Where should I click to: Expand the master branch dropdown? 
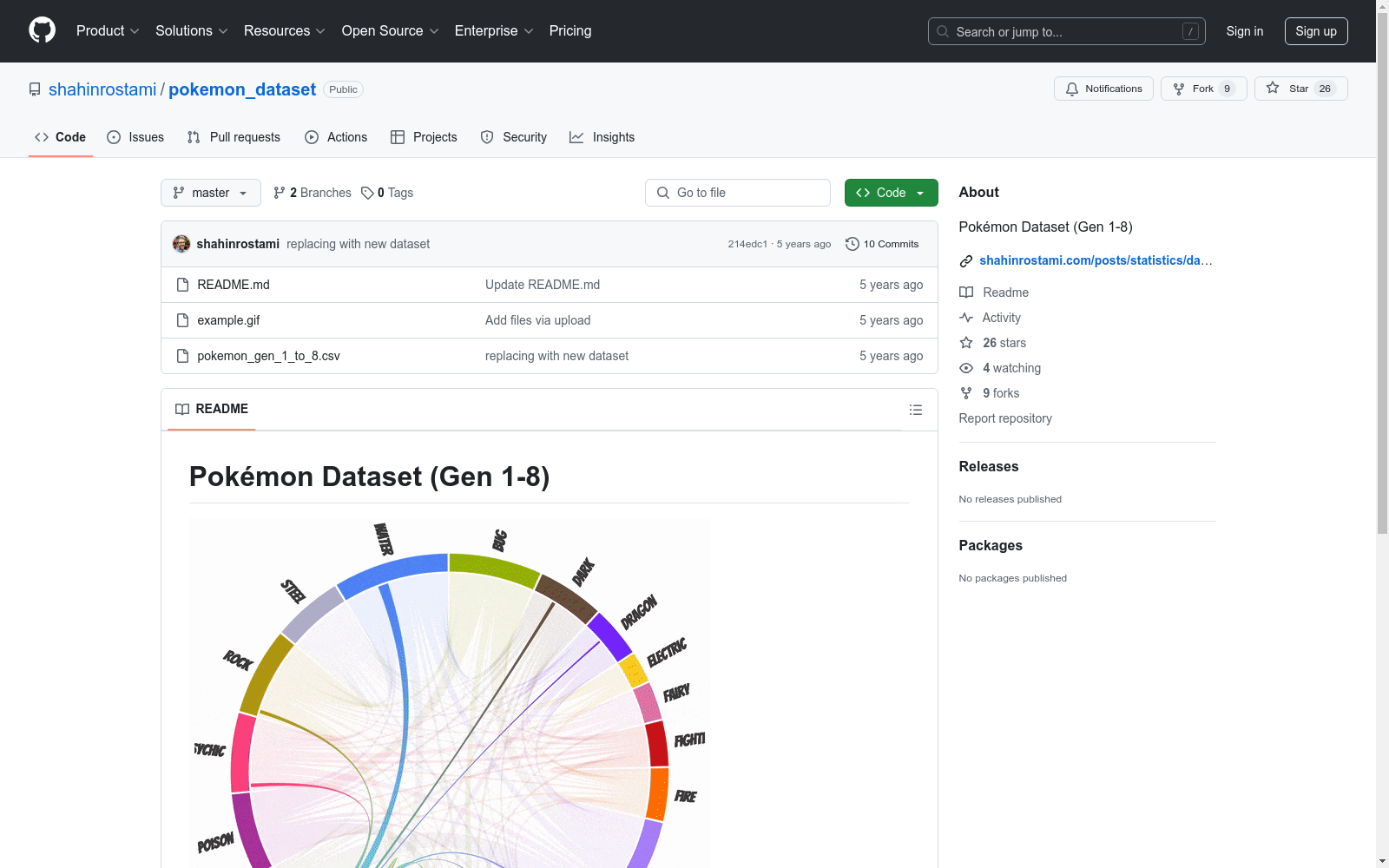211,193
